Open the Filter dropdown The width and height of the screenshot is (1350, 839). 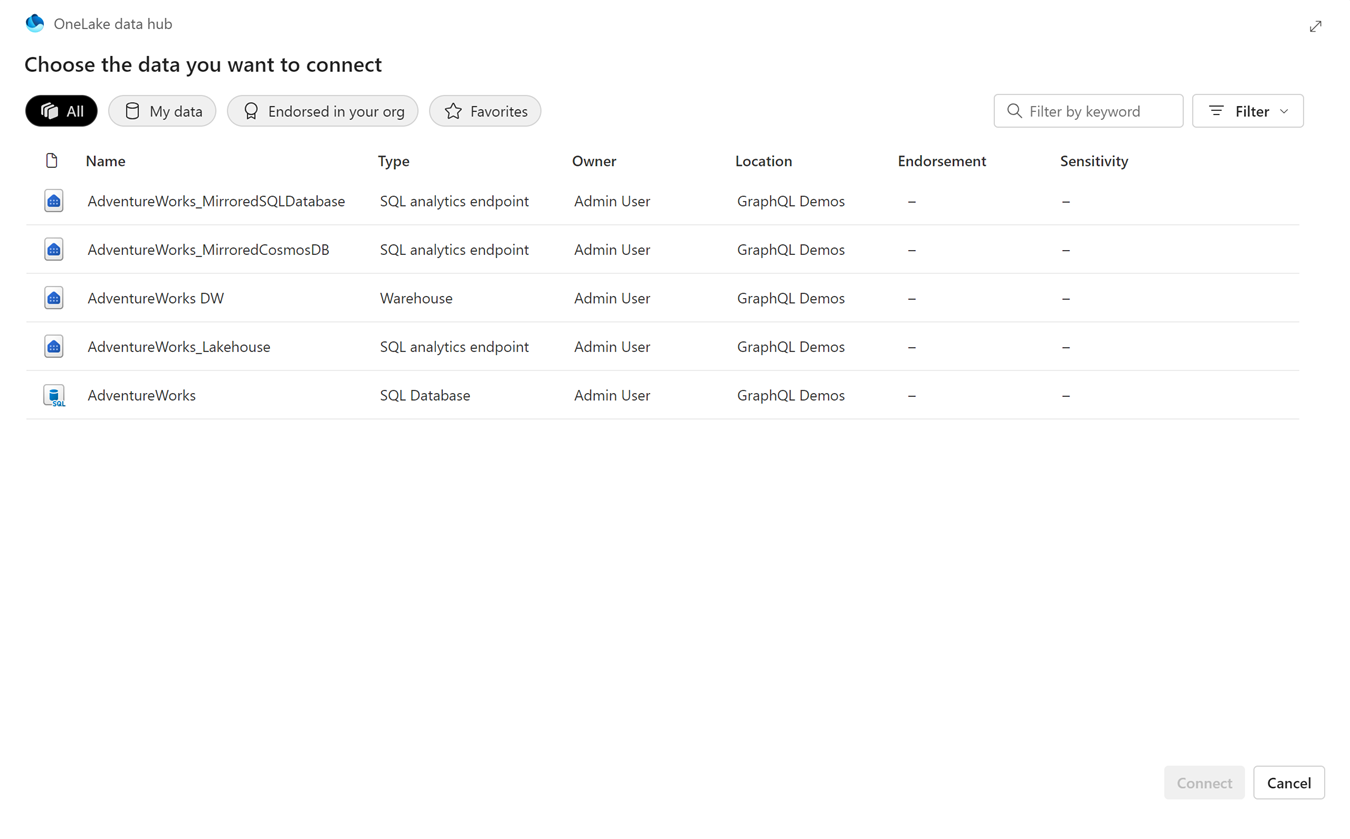1248,111
